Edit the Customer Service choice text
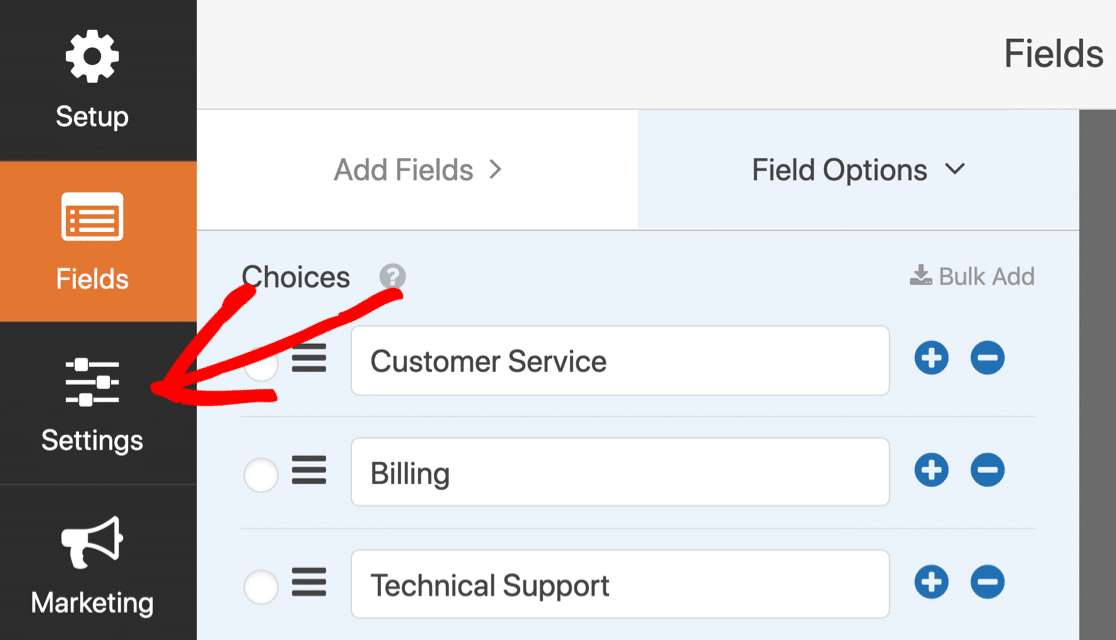Viewport: 1116px width, 640px height. click(620, 361)
